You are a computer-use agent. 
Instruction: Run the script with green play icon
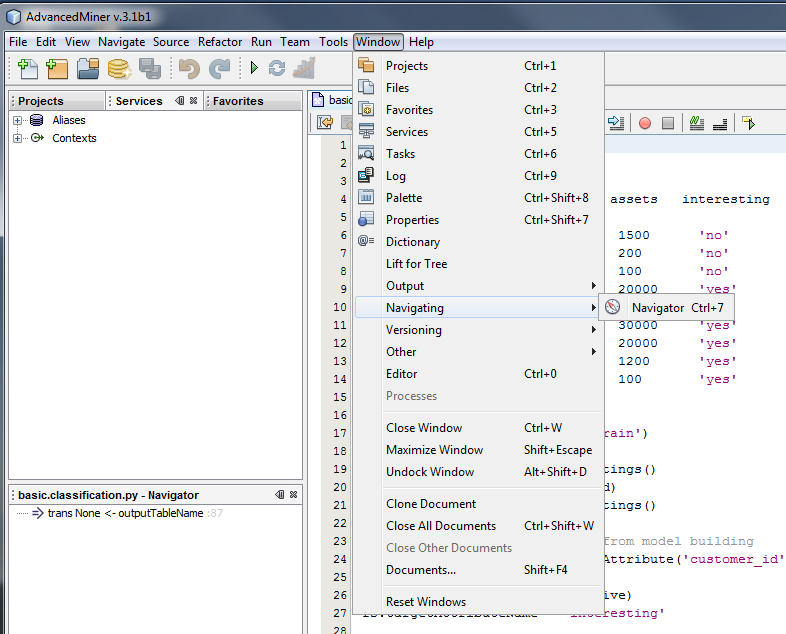(254, 67)
